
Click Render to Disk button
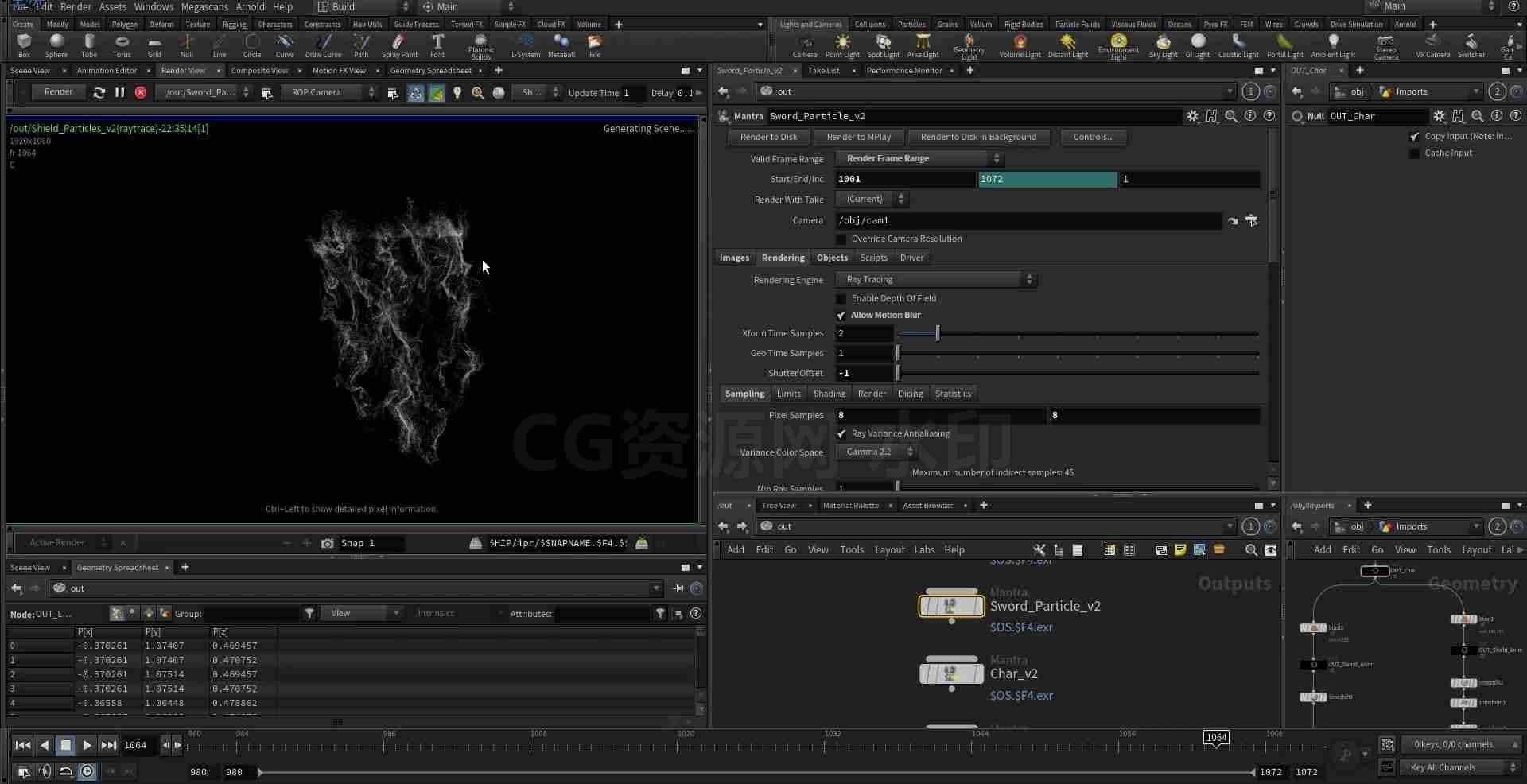point(768,137)
